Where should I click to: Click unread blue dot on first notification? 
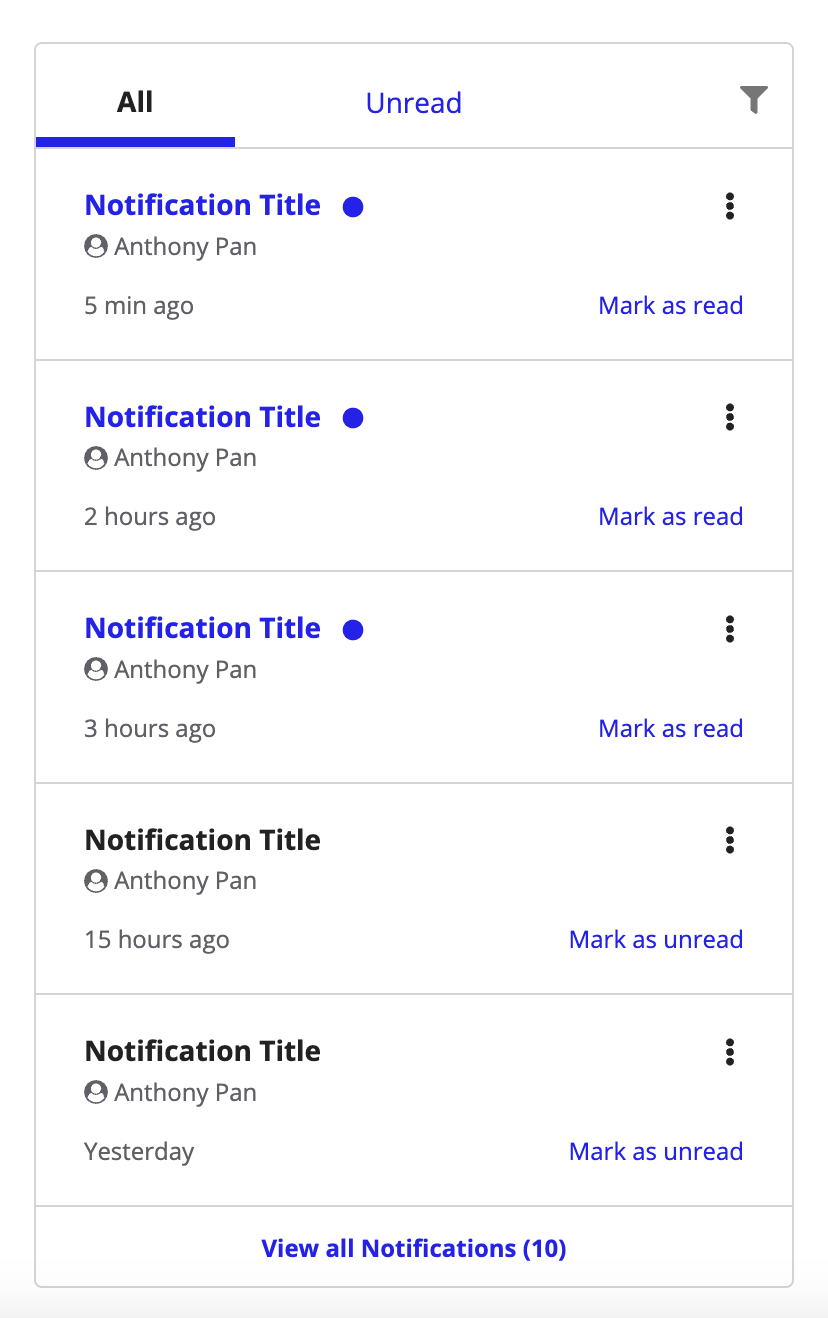[x=353, y=207]
